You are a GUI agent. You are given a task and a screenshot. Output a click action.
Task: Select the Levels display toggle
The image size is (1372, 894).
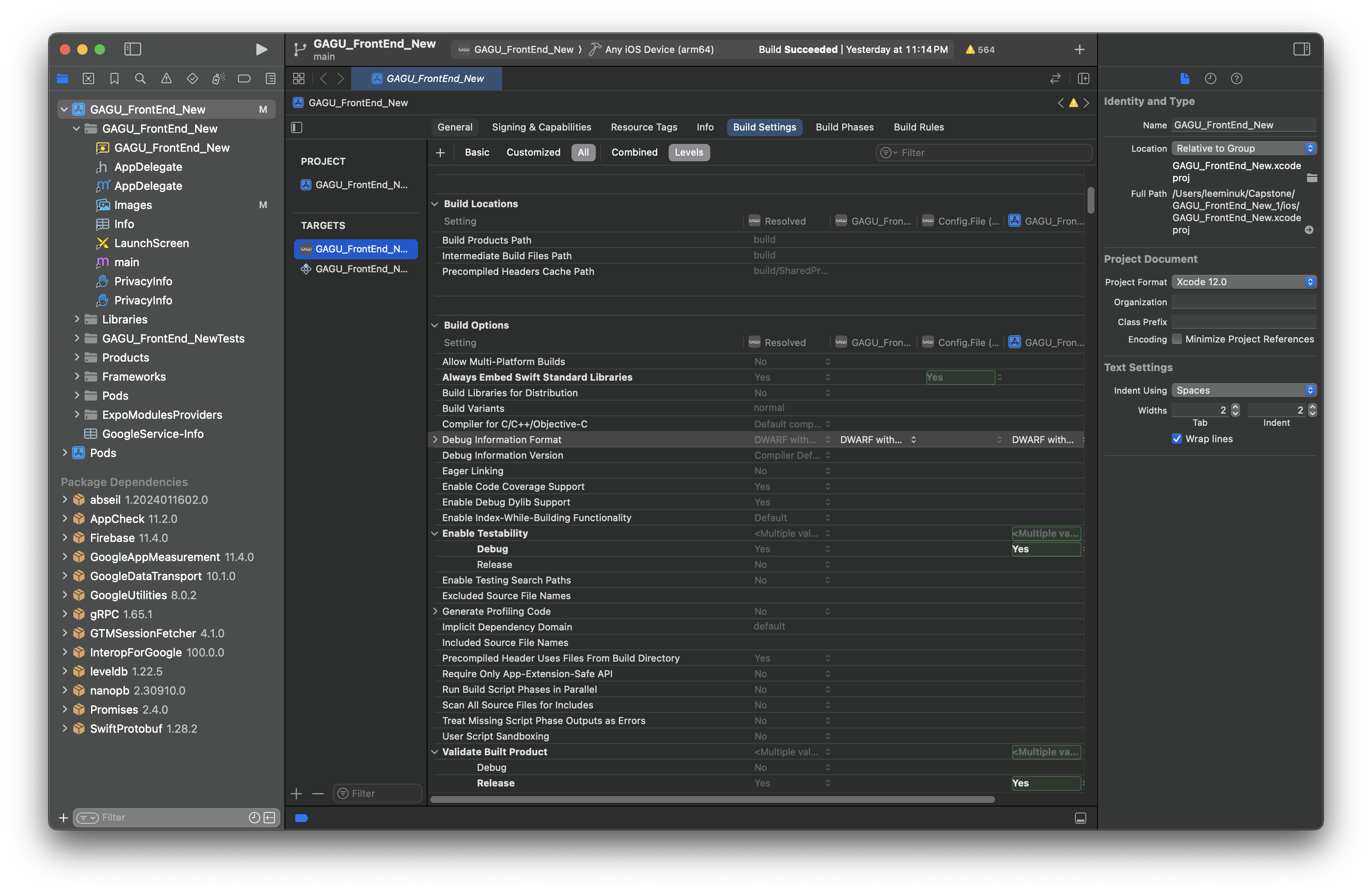pyautogui.click(x=688, y=152)
